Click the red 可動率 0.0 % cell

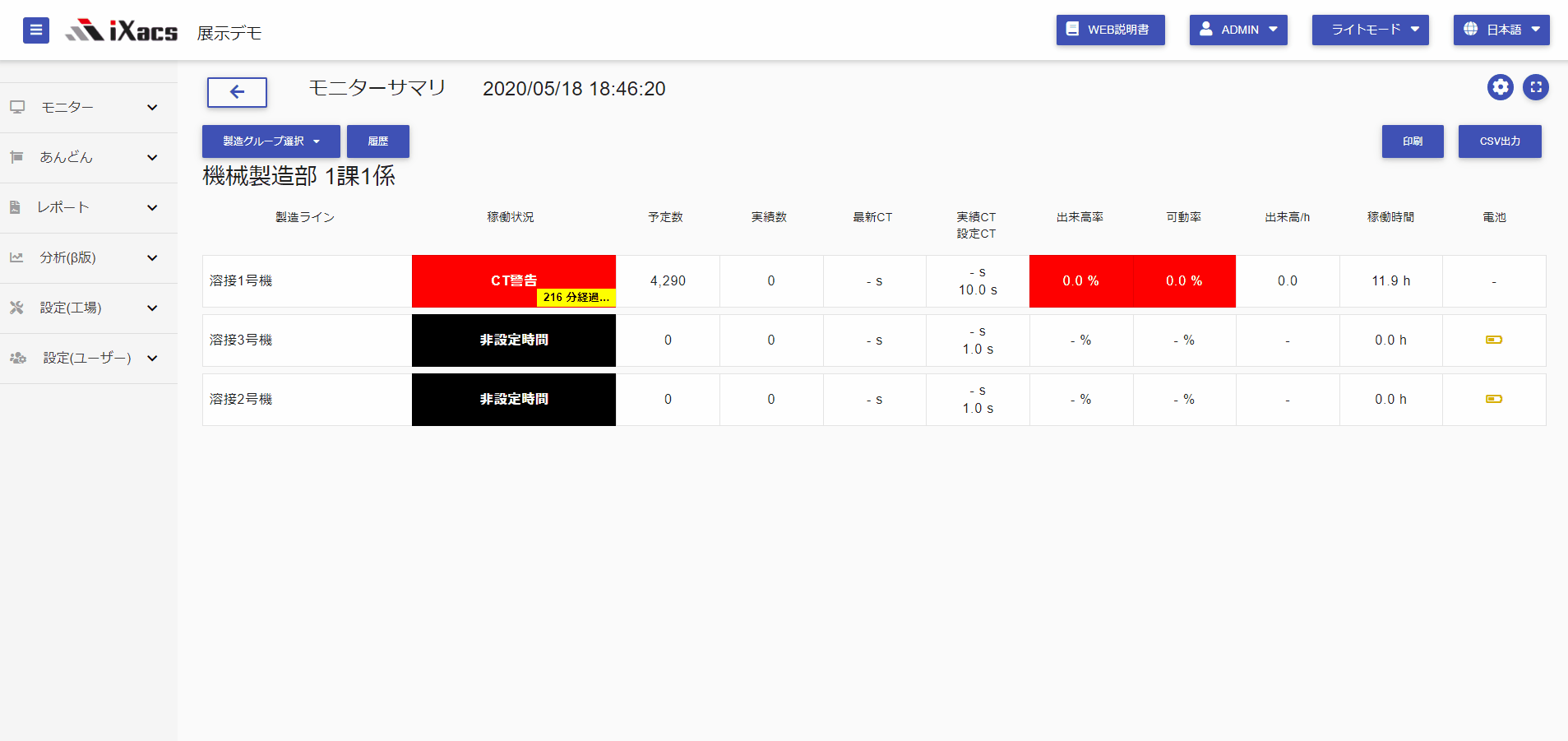(x=1184, y=281)
